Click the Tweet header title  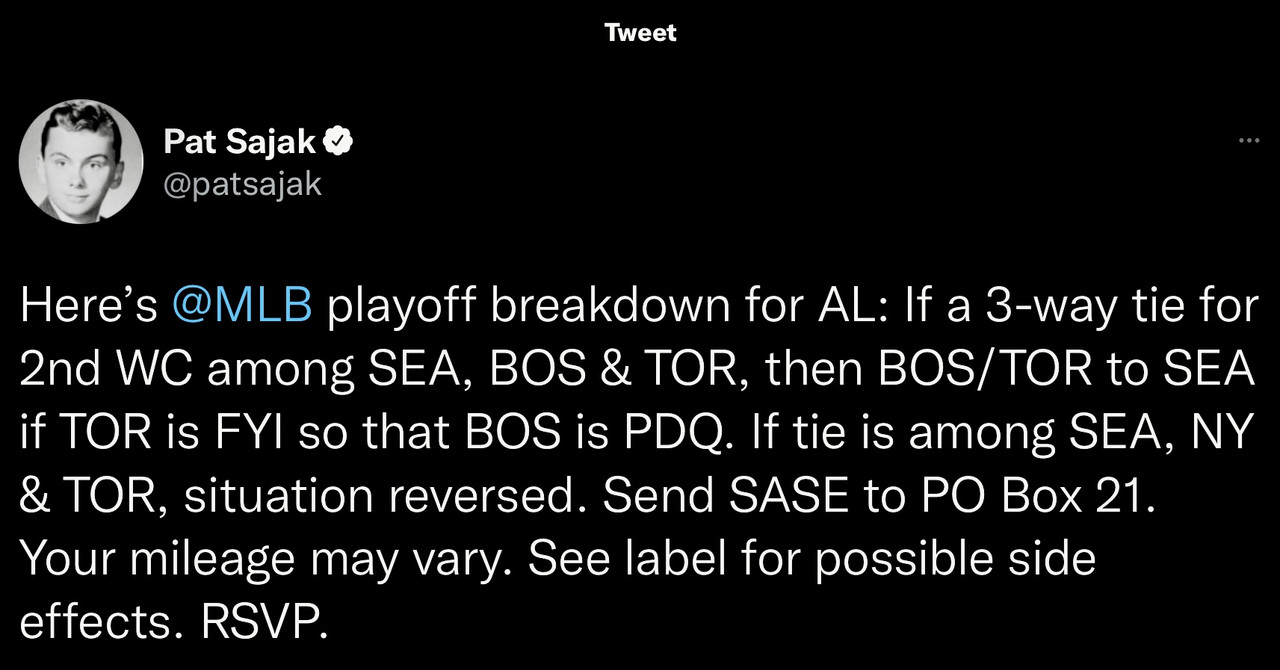point(640,33)
